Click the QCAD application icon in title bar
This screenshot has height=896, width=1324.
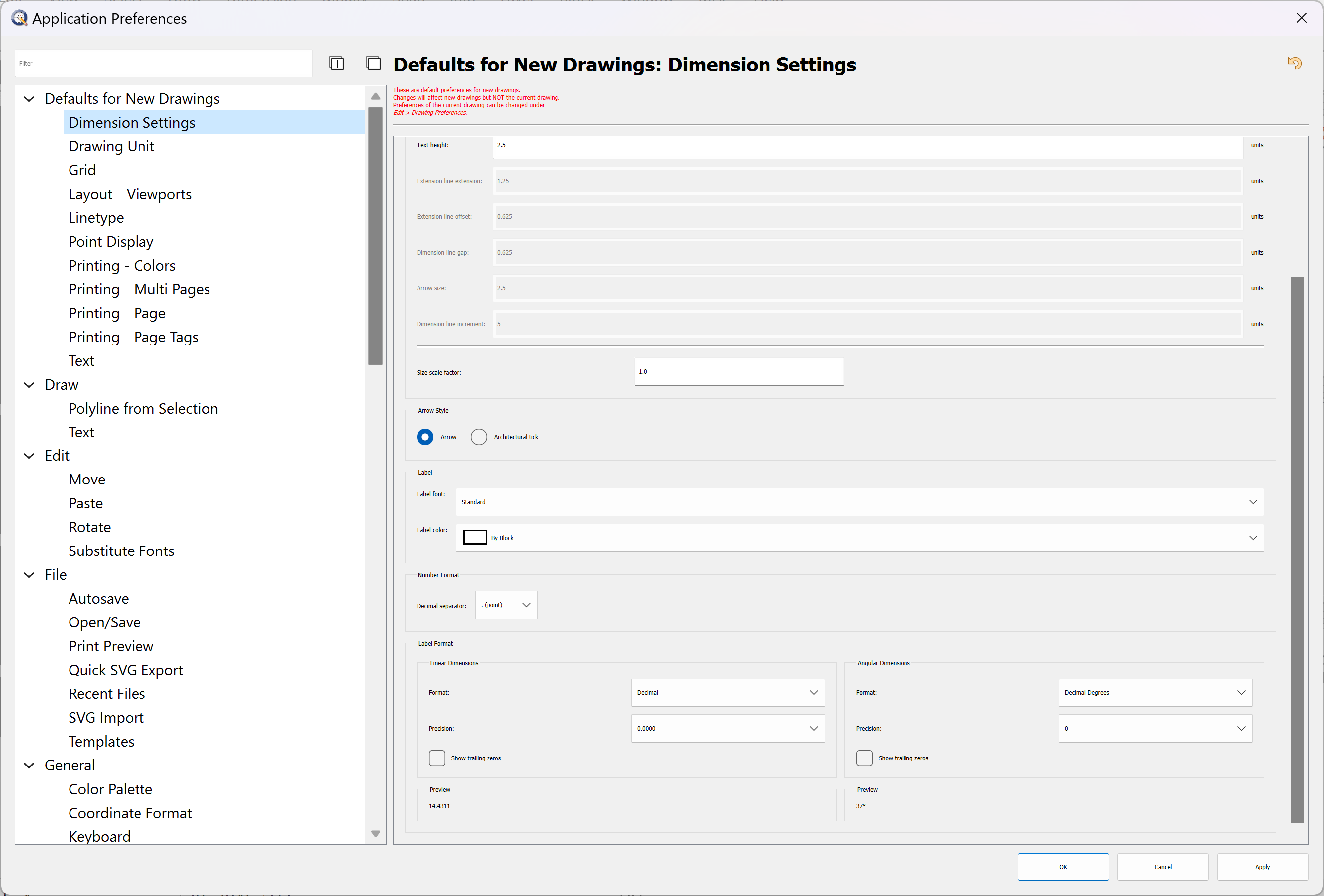pos(19,18)
